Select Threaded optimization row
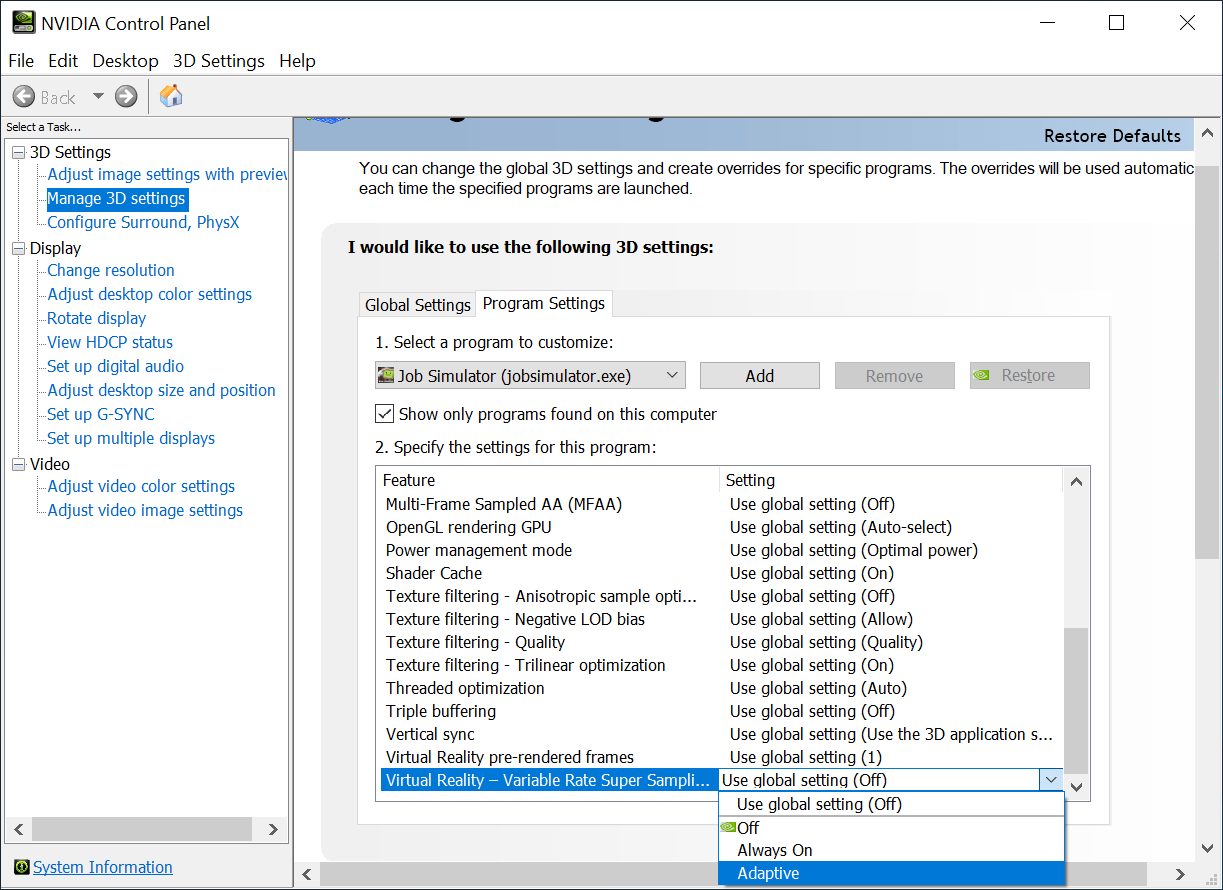Screen dimensions: 1223x890 coord(720,688)
